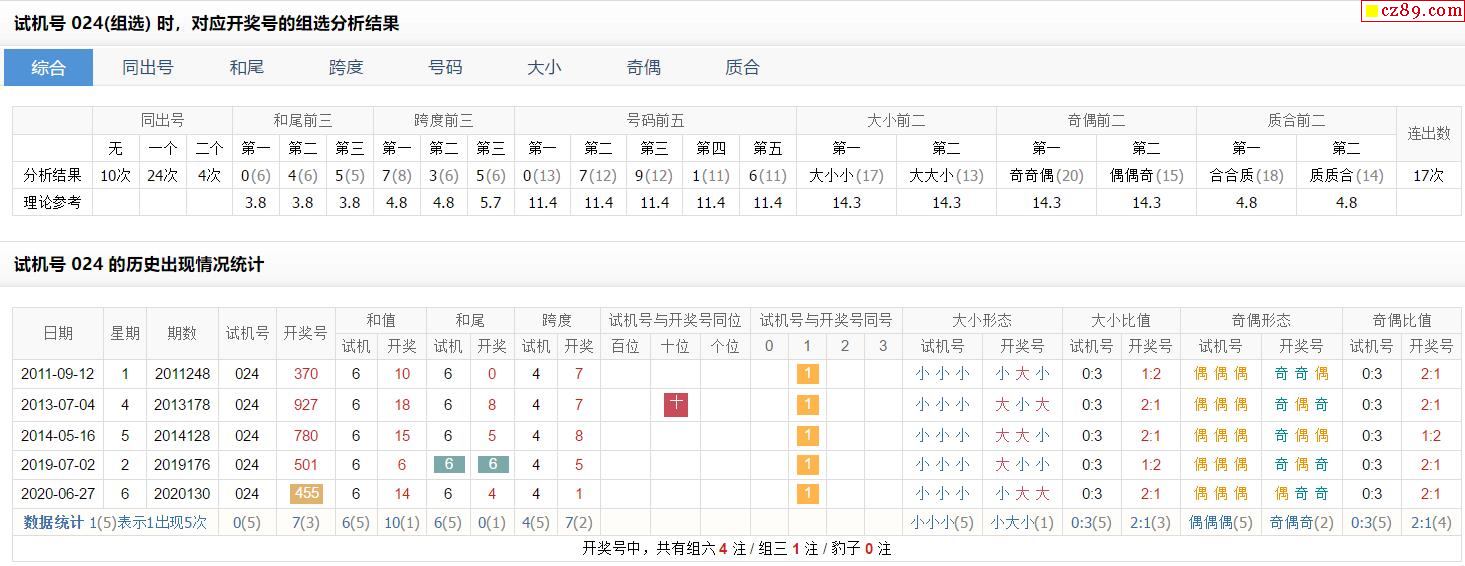Click period number 2014128
This screenshot has width=1465, height=566.
coord(182,436)
